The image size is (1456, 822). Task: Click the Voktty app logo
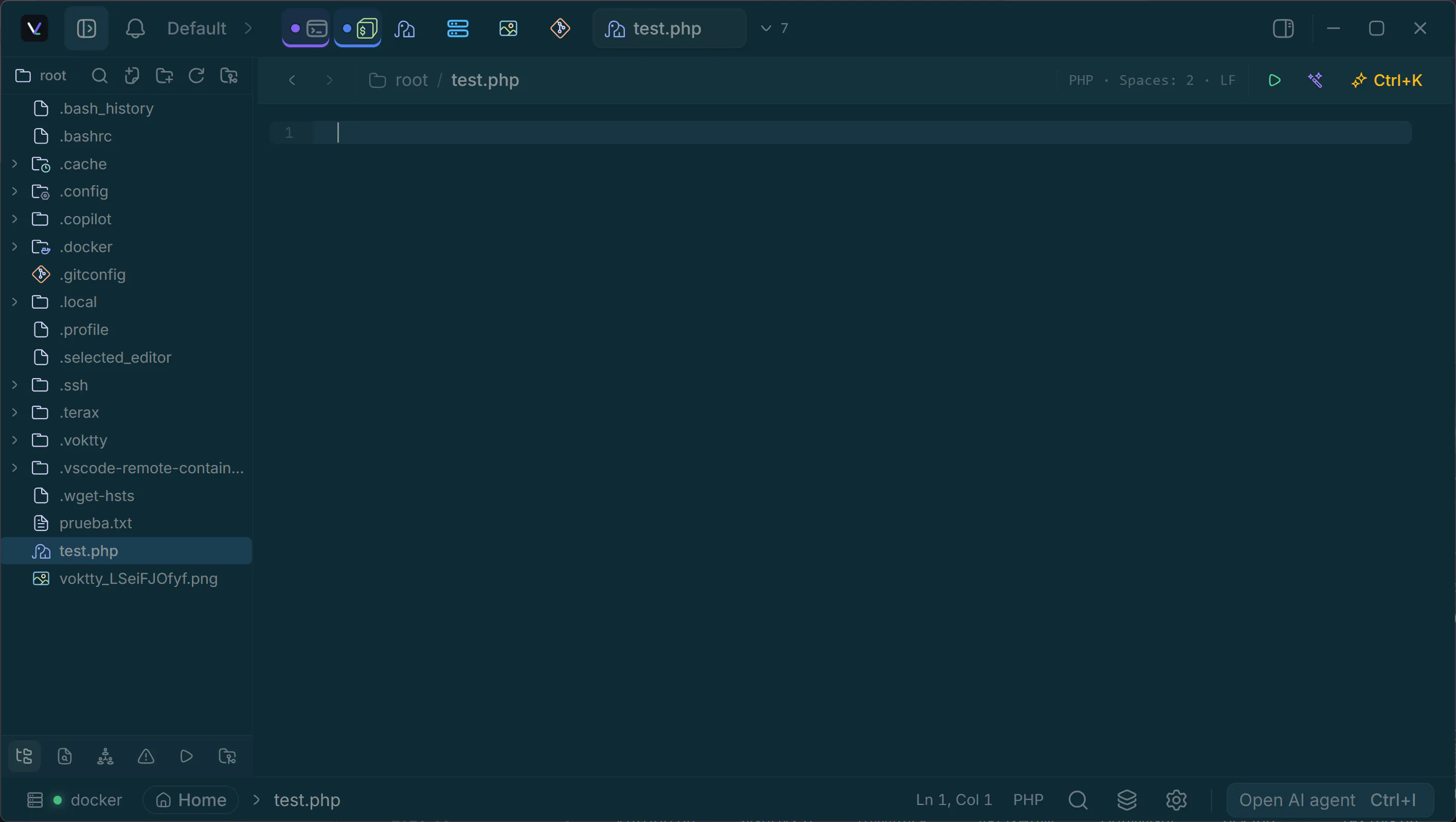click(x=34, y=28)
